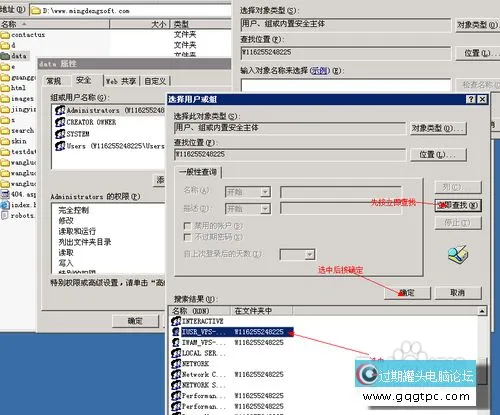Click 停止 button in front dialog

pos(458,223)
